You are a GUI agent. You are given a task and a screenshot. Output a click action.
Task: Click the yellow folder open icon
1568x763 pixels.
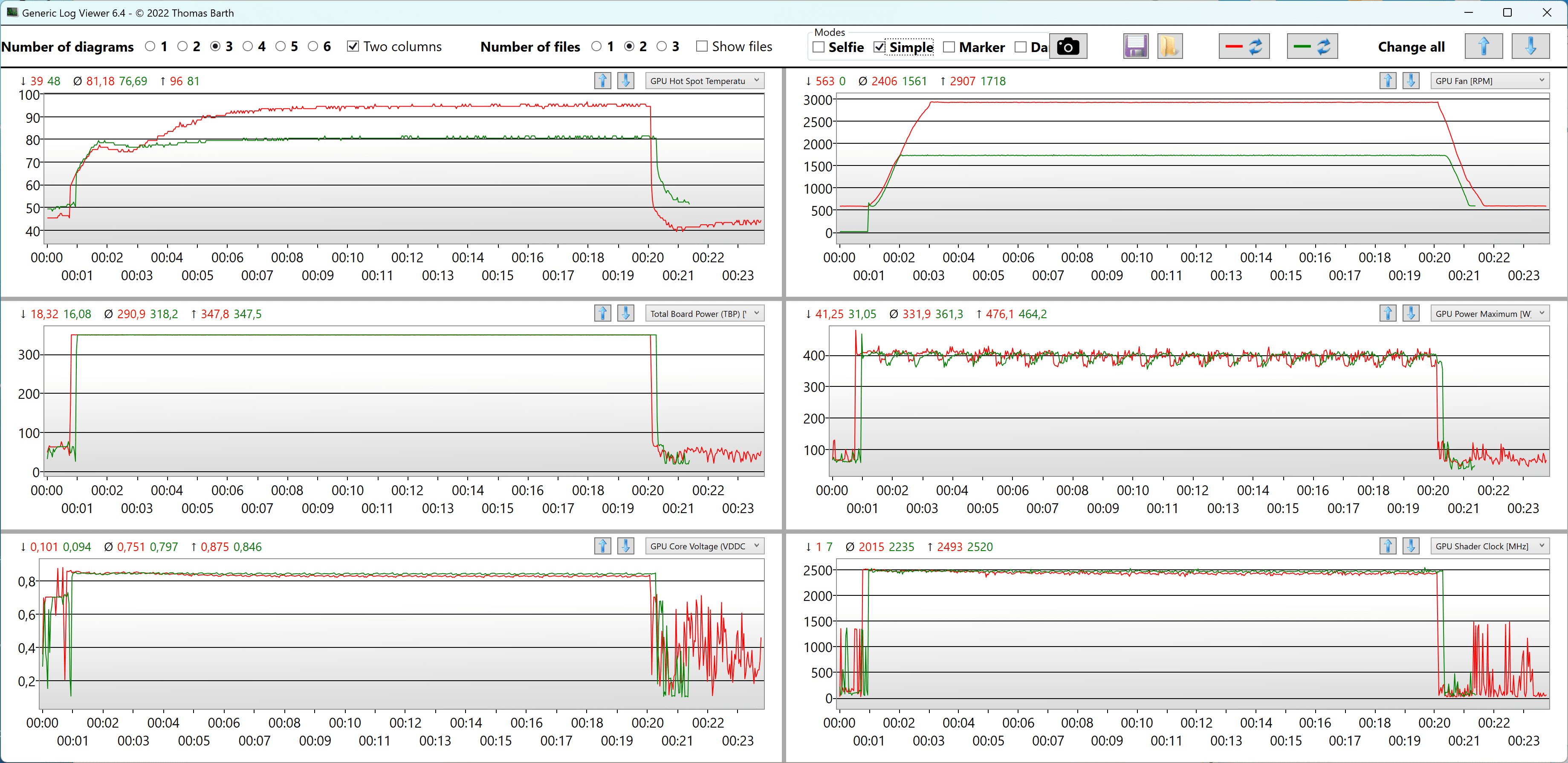tap(1169, 47)
